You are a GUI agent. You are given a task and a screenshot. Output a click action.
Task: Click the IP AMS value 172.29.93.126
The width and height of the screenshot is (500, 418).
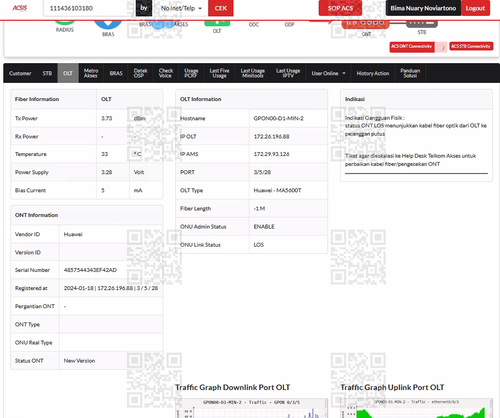271,154
